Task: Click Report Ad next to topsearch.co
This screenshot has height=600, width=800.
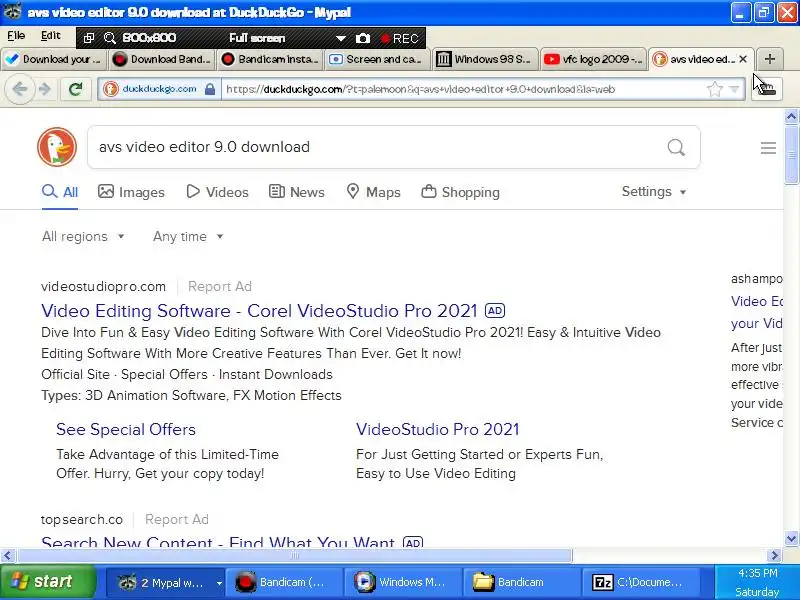Action: (x=177, y=519)
